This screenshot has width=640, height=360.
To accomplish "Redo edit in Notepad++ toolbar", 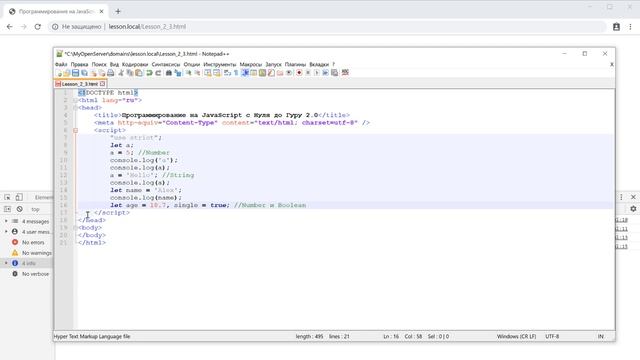I will [x=158, y=73].
